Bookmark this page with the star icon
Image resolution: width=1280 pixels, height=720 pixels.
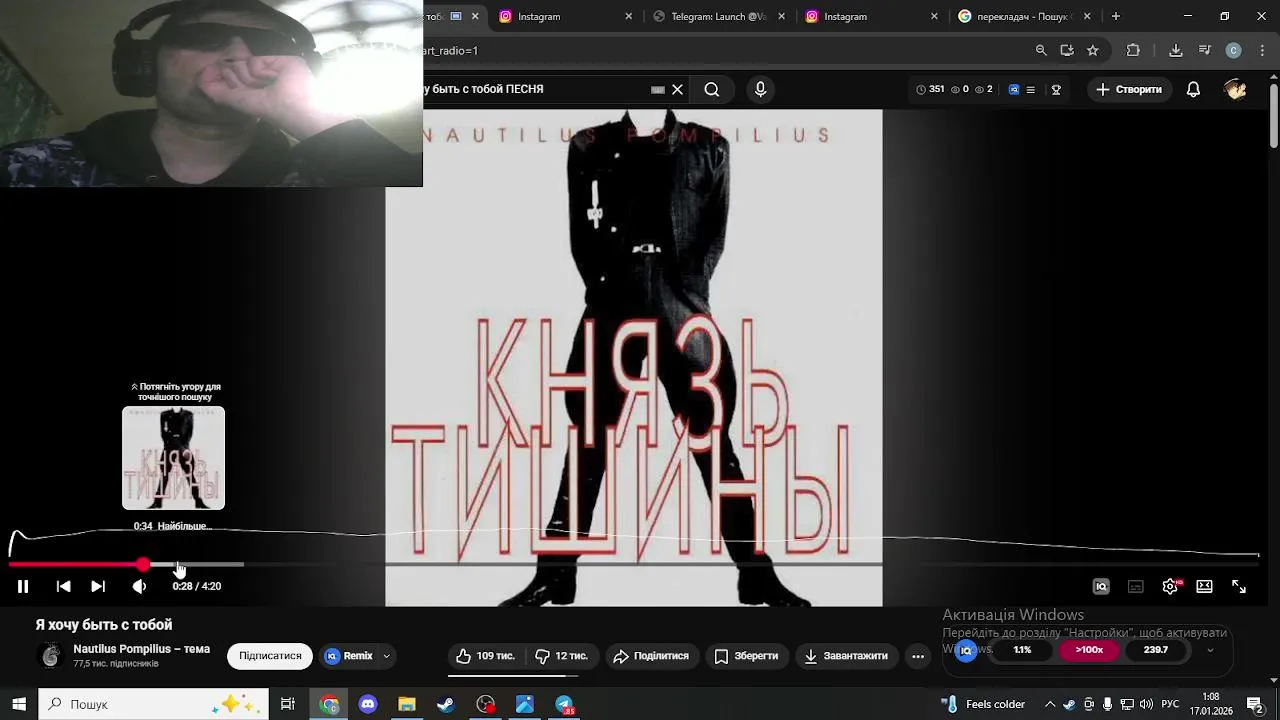pos(1093,50)
